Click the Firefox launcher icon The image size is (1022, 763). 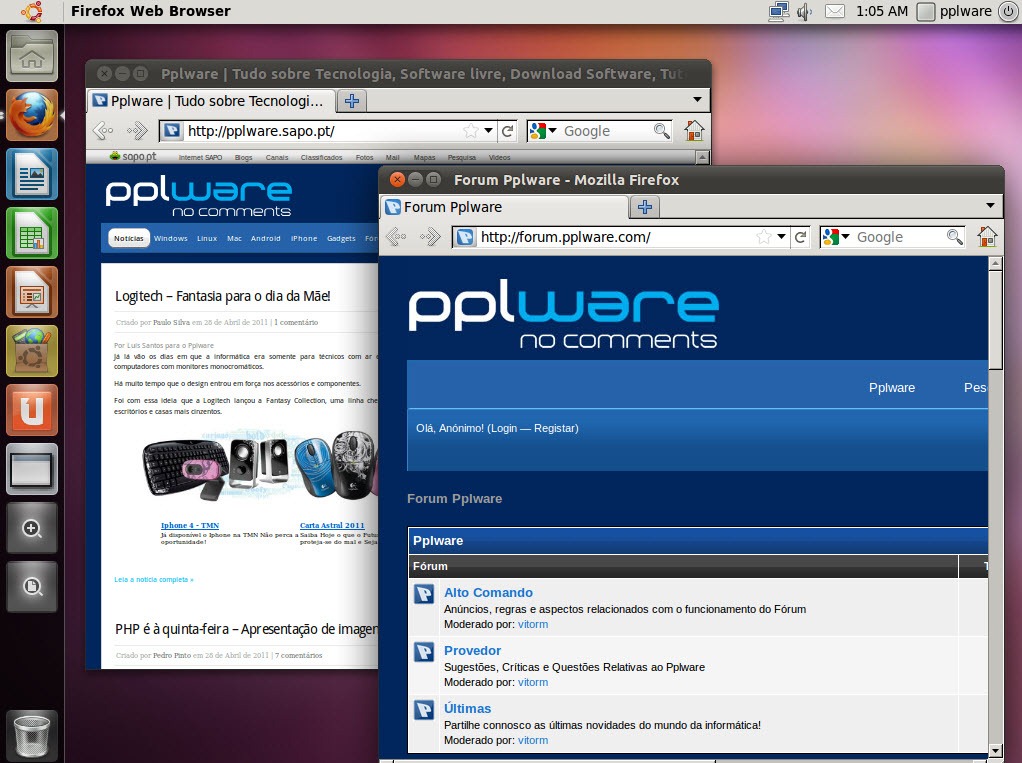pyautogui.click(x=32, y=115)
